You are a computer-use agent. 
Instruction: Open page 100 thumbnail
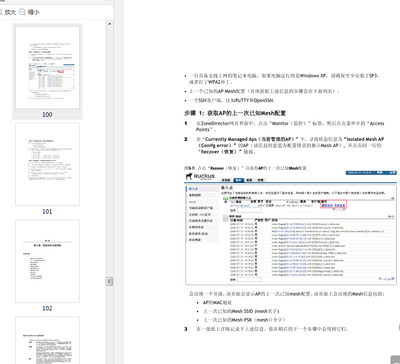tap(47, 68)
